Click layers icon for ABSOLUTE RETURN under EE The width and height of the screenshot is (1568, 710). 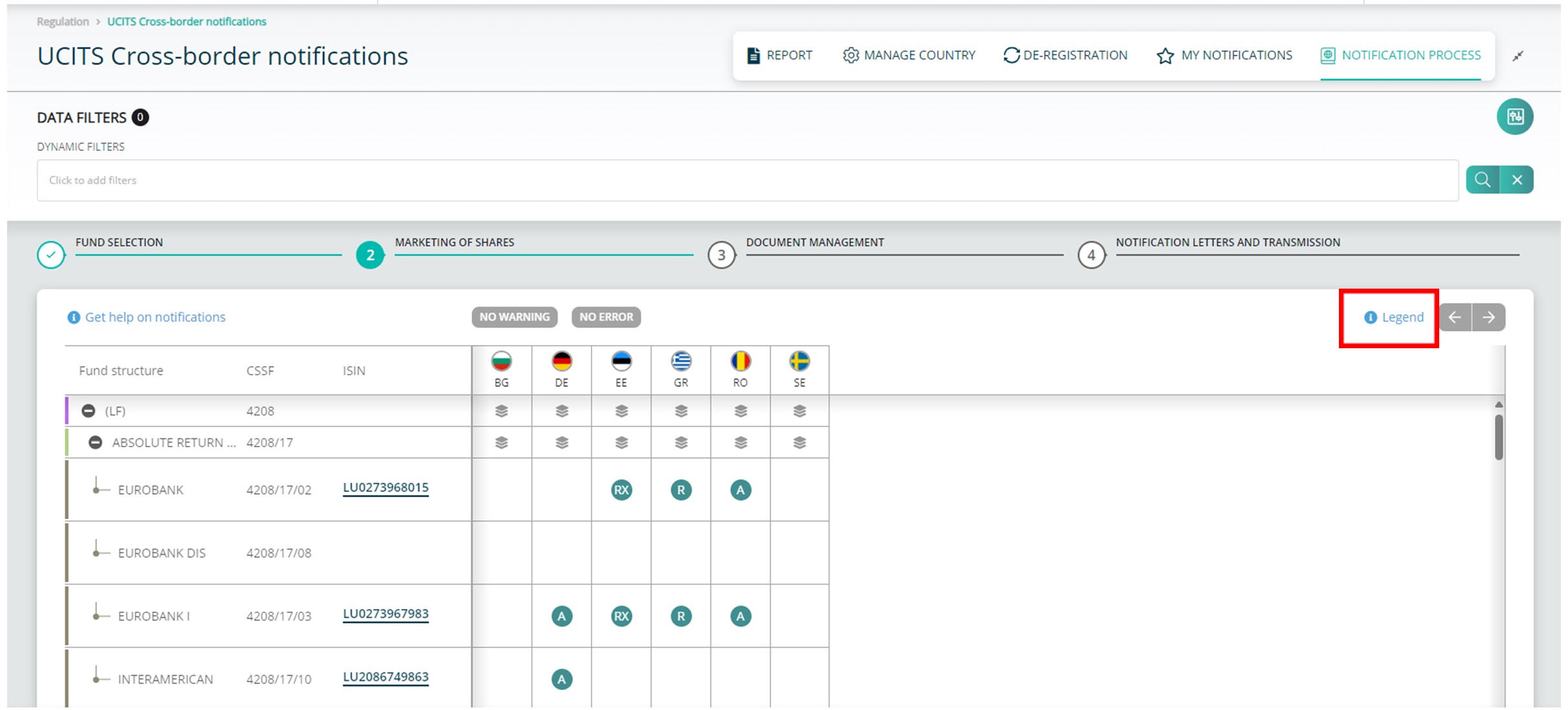(x=621, y=443)
